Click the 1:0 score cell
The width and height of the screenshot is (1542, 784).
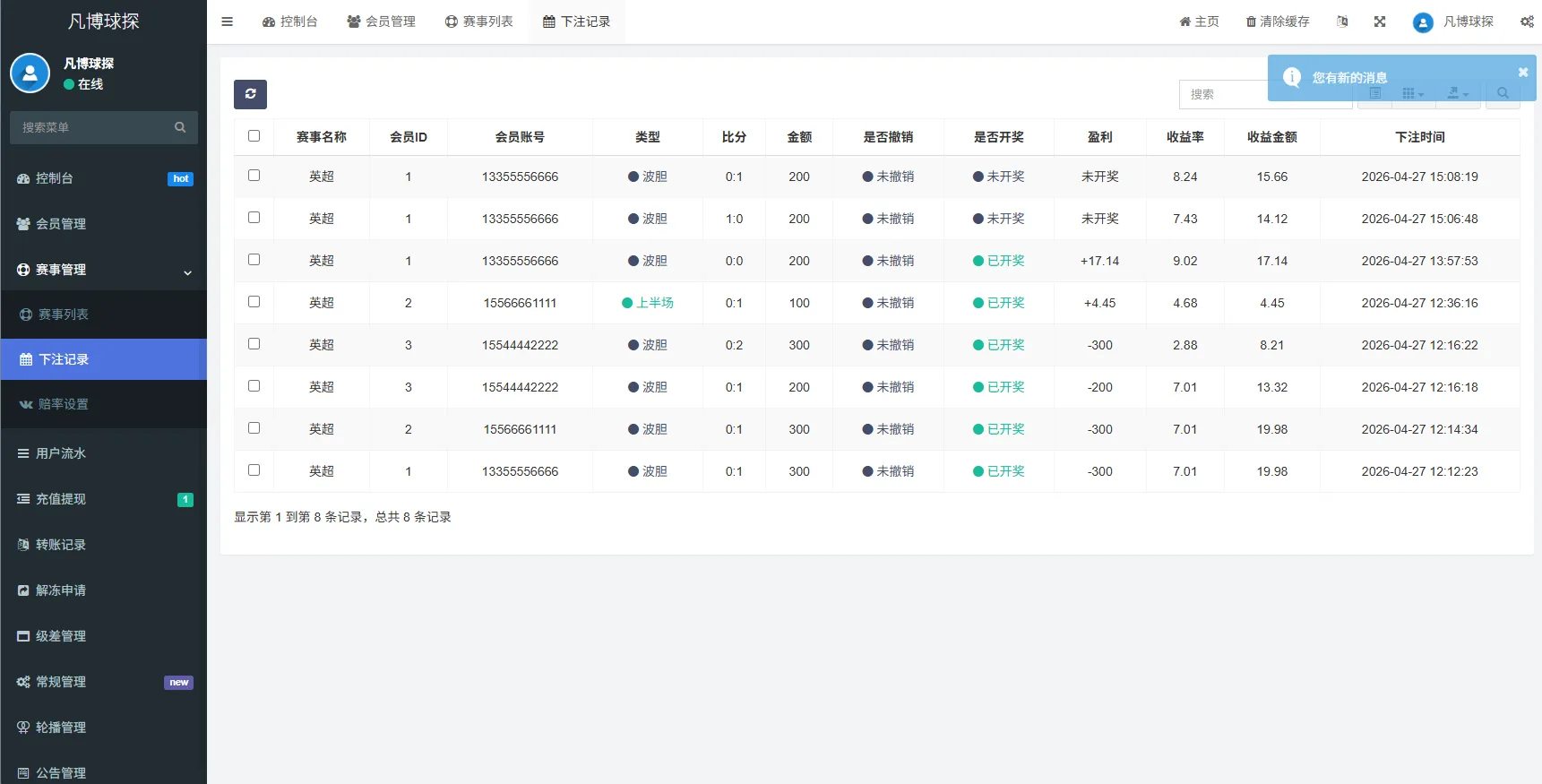[x=734, y=219]
